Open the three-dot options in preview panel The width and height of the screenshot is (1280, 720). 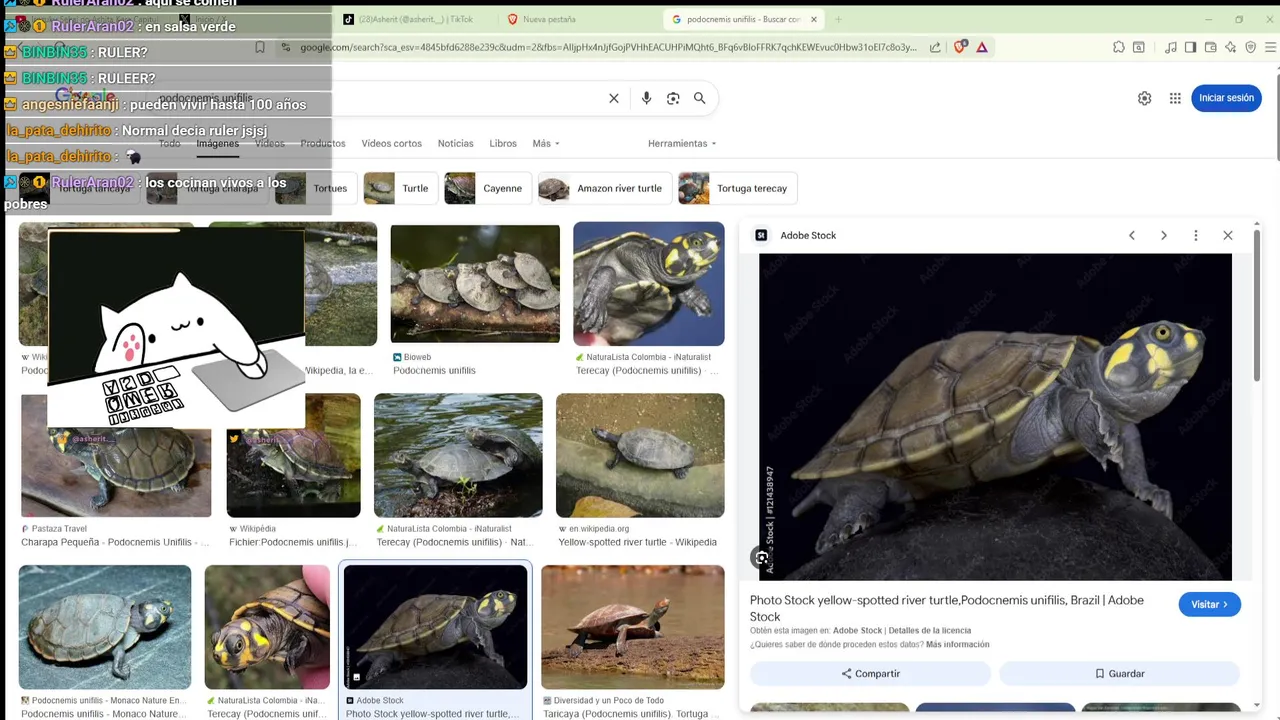(x=1196, y=235)
